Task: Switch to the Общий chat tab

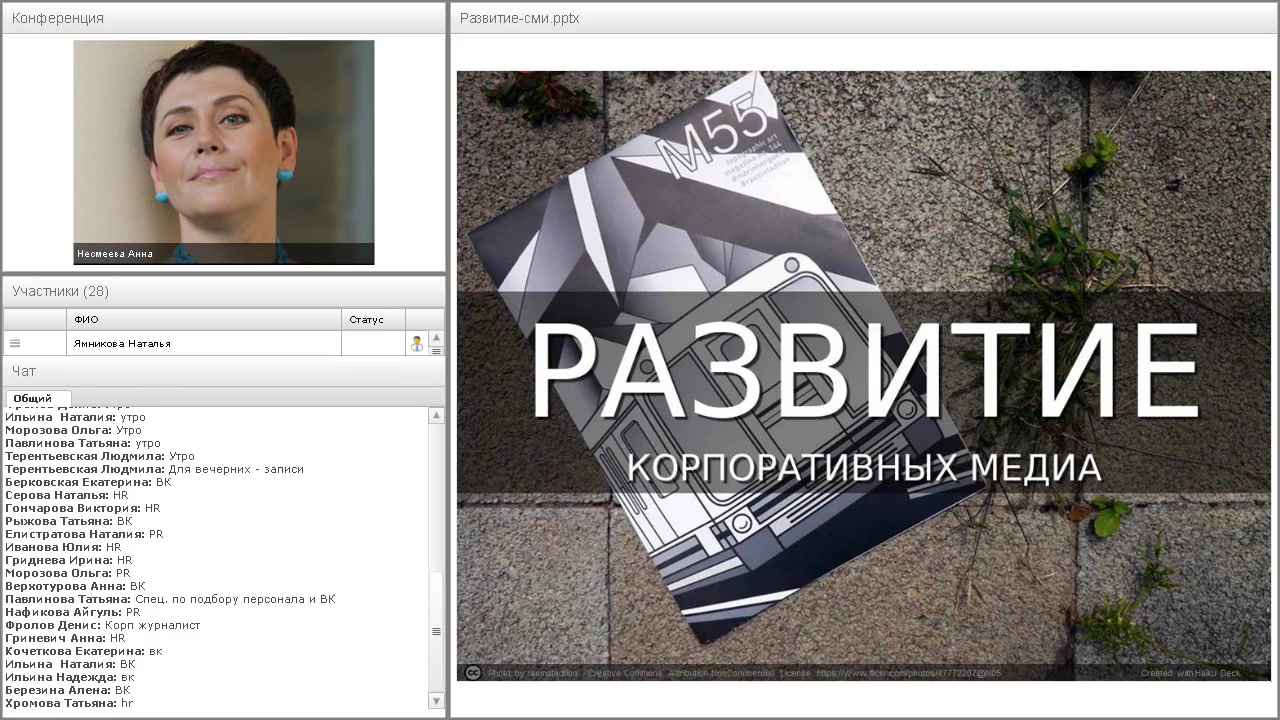Action: click(32, 398)
